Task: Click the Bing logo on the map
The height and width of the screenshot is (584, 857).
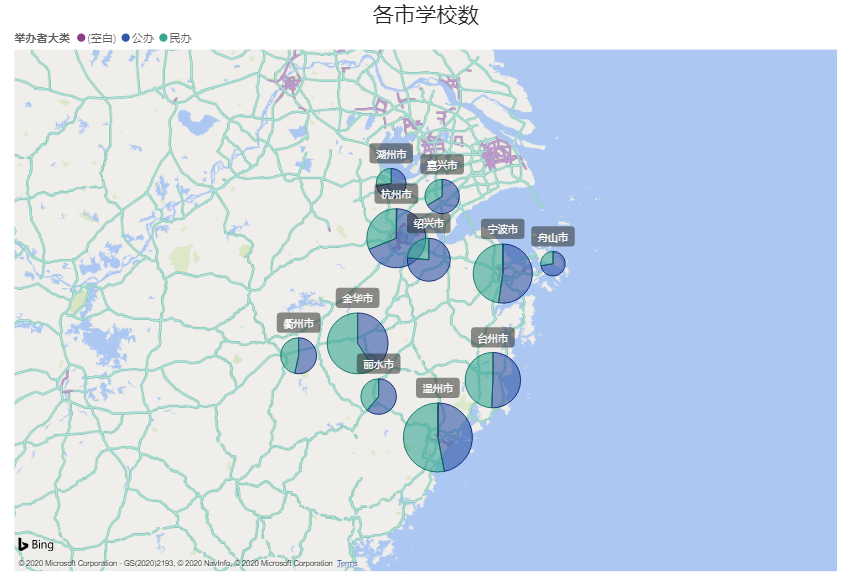Action: pyautogui.click(x=35, y=545)
